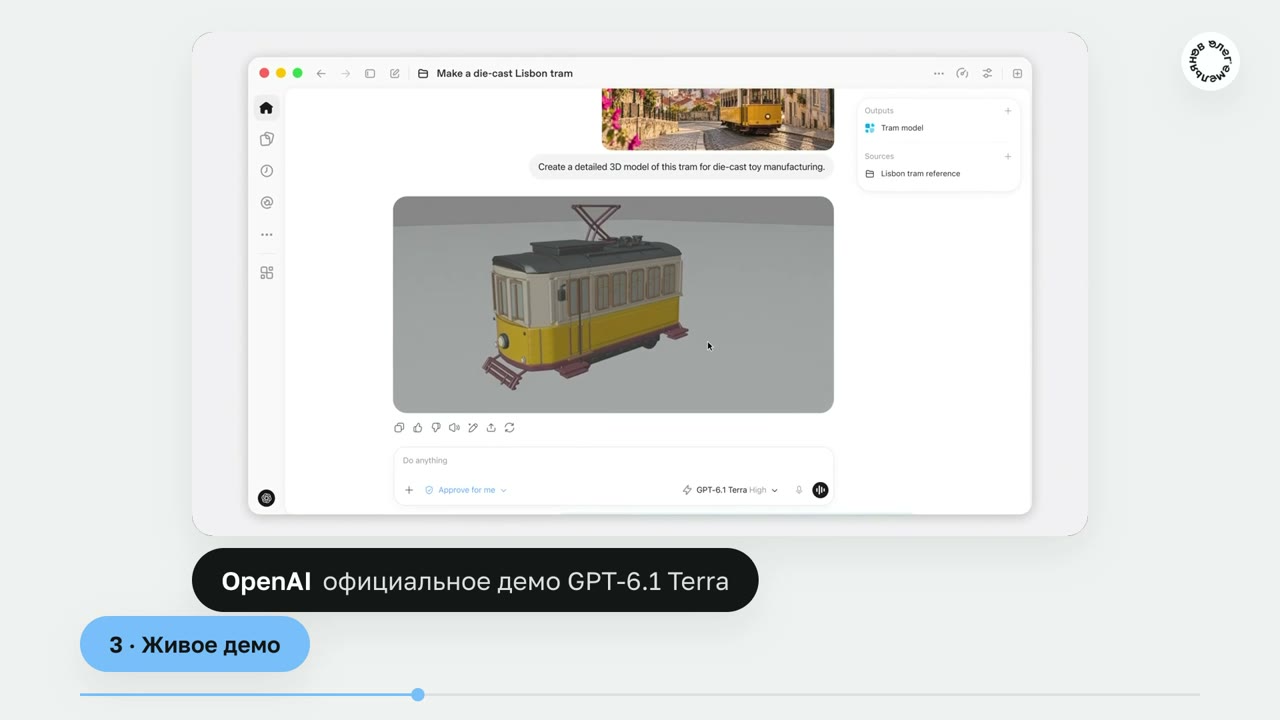Screen dimensions: 1280x720
Task: Add a new source with the Sources plus
Action: (1008, 156)
